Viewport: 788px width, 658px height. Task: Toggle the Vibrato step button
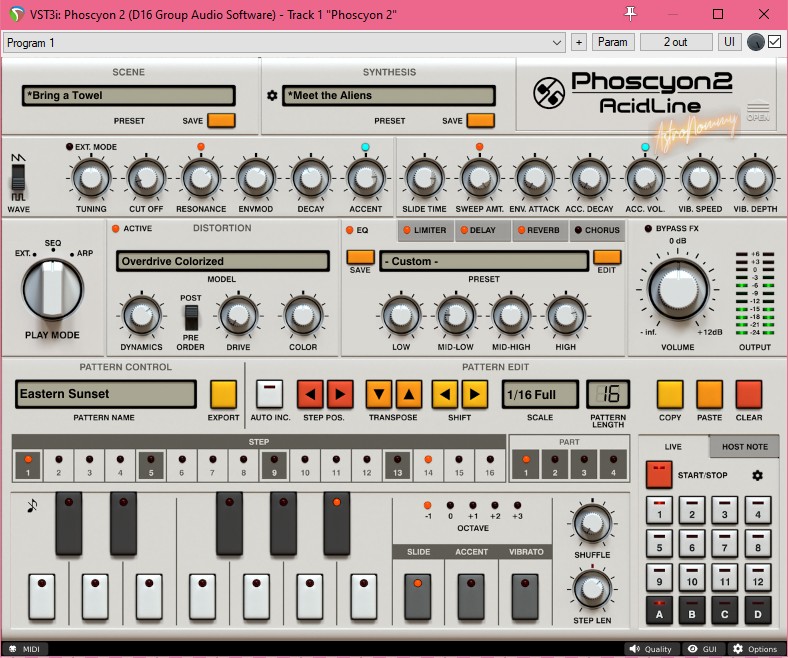coord(525,597)
